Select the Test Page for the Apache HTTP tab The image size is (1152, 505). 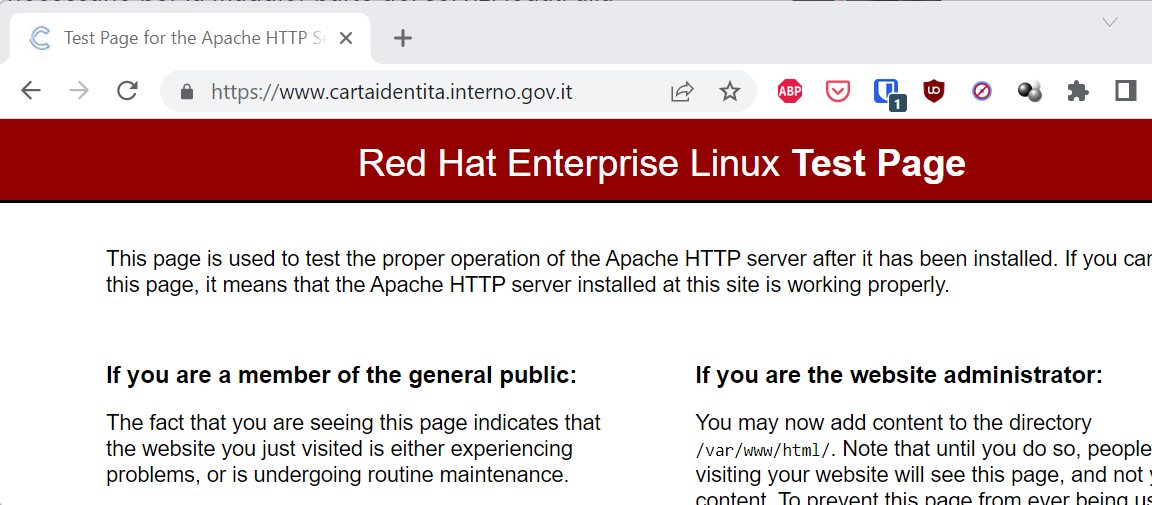click(x=190, y=38)
